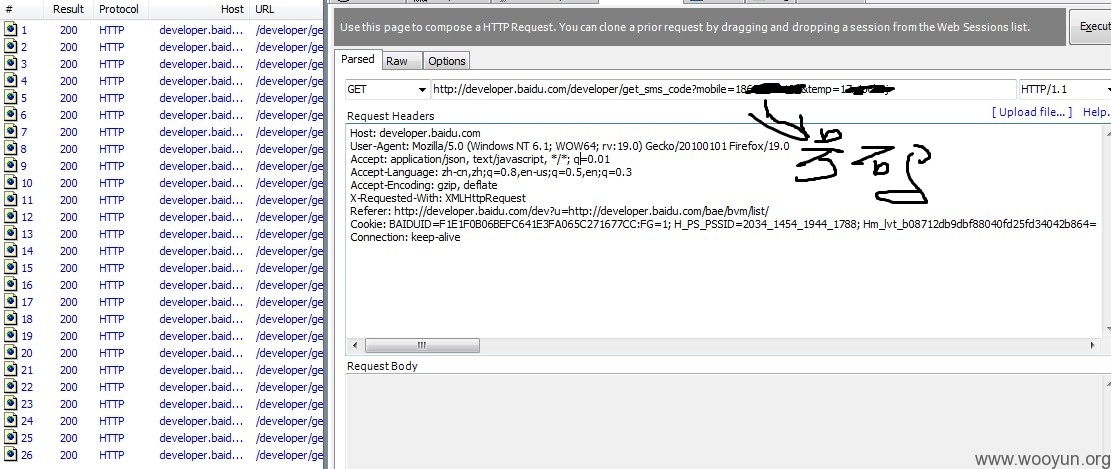Viewport: 1111px width, 469px height.
Task: Click the Request Headers scroll-right arrow
Action: [1093, 345]
